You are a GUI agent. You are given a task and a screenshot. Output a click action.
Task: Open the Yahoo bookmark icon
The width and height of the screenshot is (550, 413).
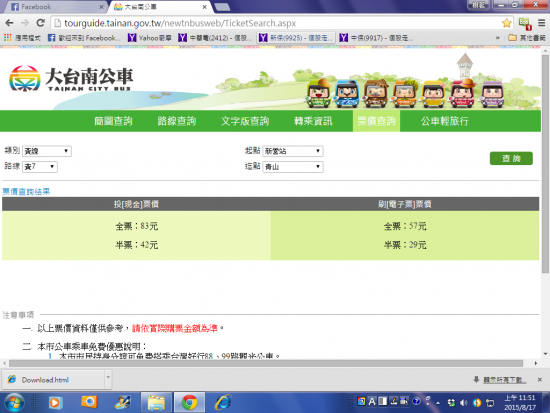(132, 38)
